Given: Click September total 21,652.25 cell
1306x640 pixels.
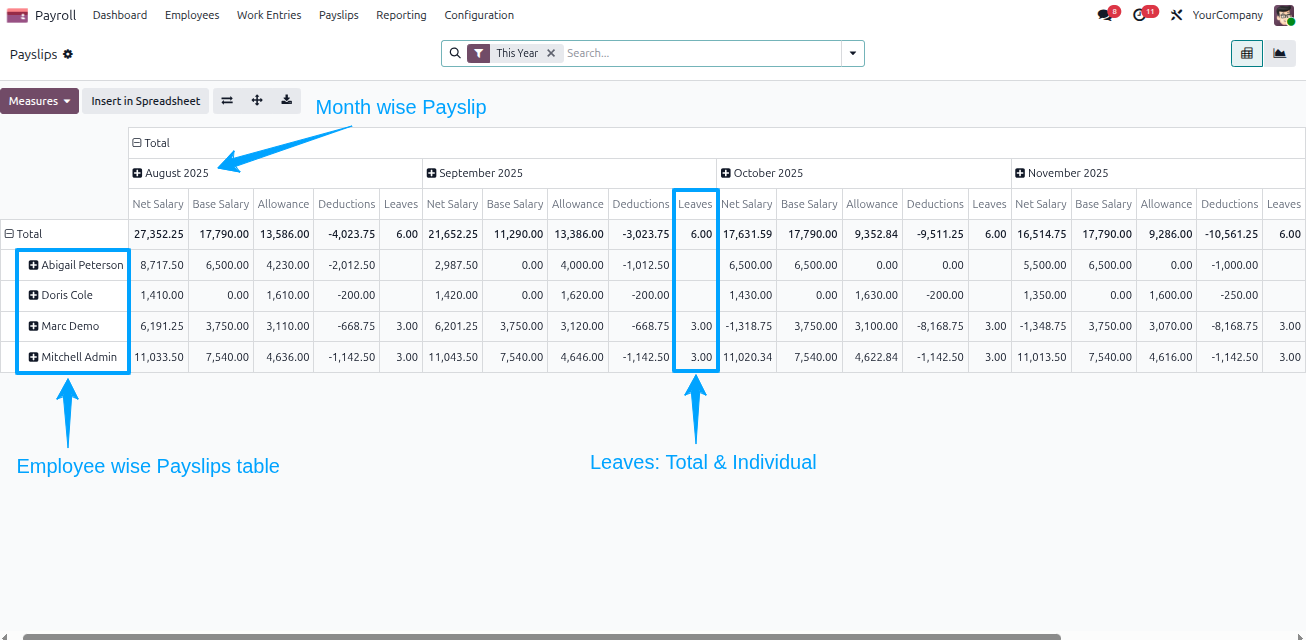Looking at the screenshot, I should 452,234.
